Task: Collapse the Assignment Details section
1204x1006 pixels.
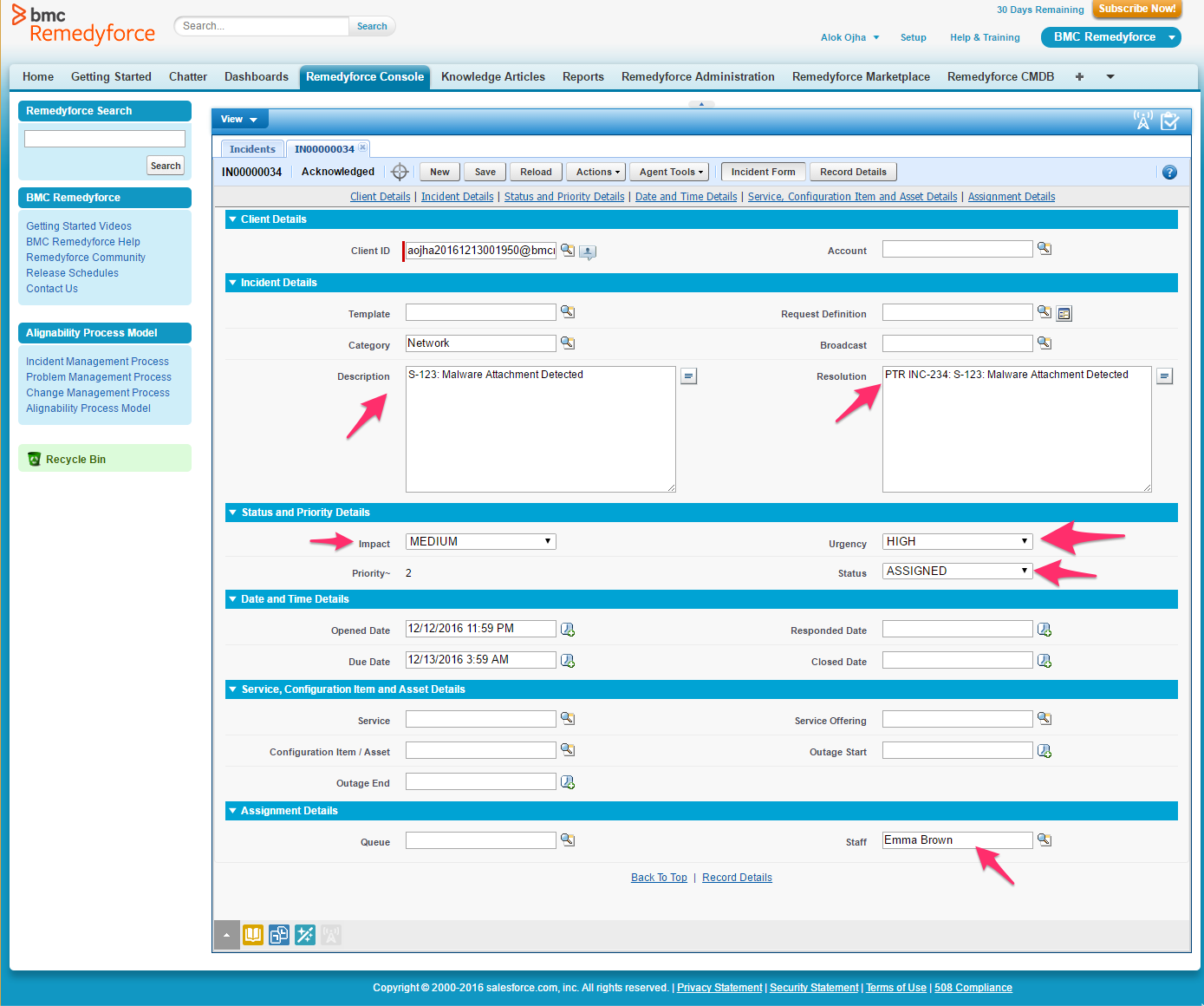Action: click(x=232, y=811)
